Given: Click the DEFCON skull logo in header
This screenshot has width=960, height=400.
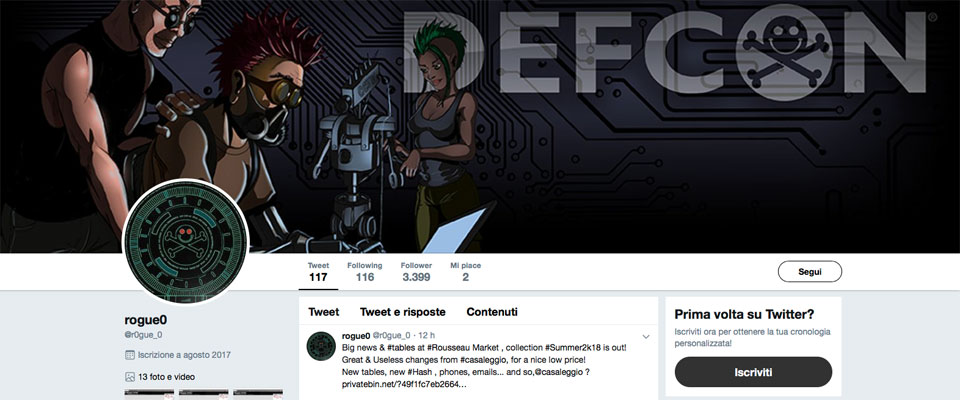Looking at the screenshot, I should tap(785, 52).
